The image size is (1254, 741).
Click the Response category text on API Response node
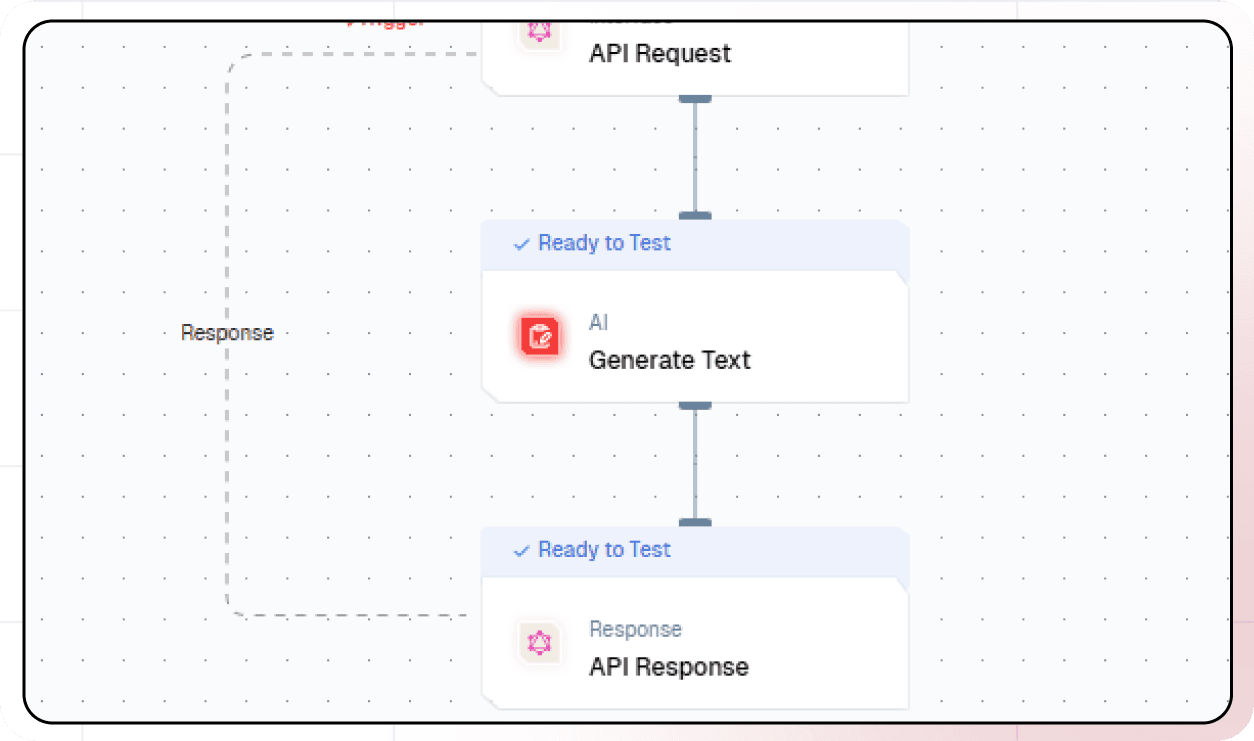635,629
